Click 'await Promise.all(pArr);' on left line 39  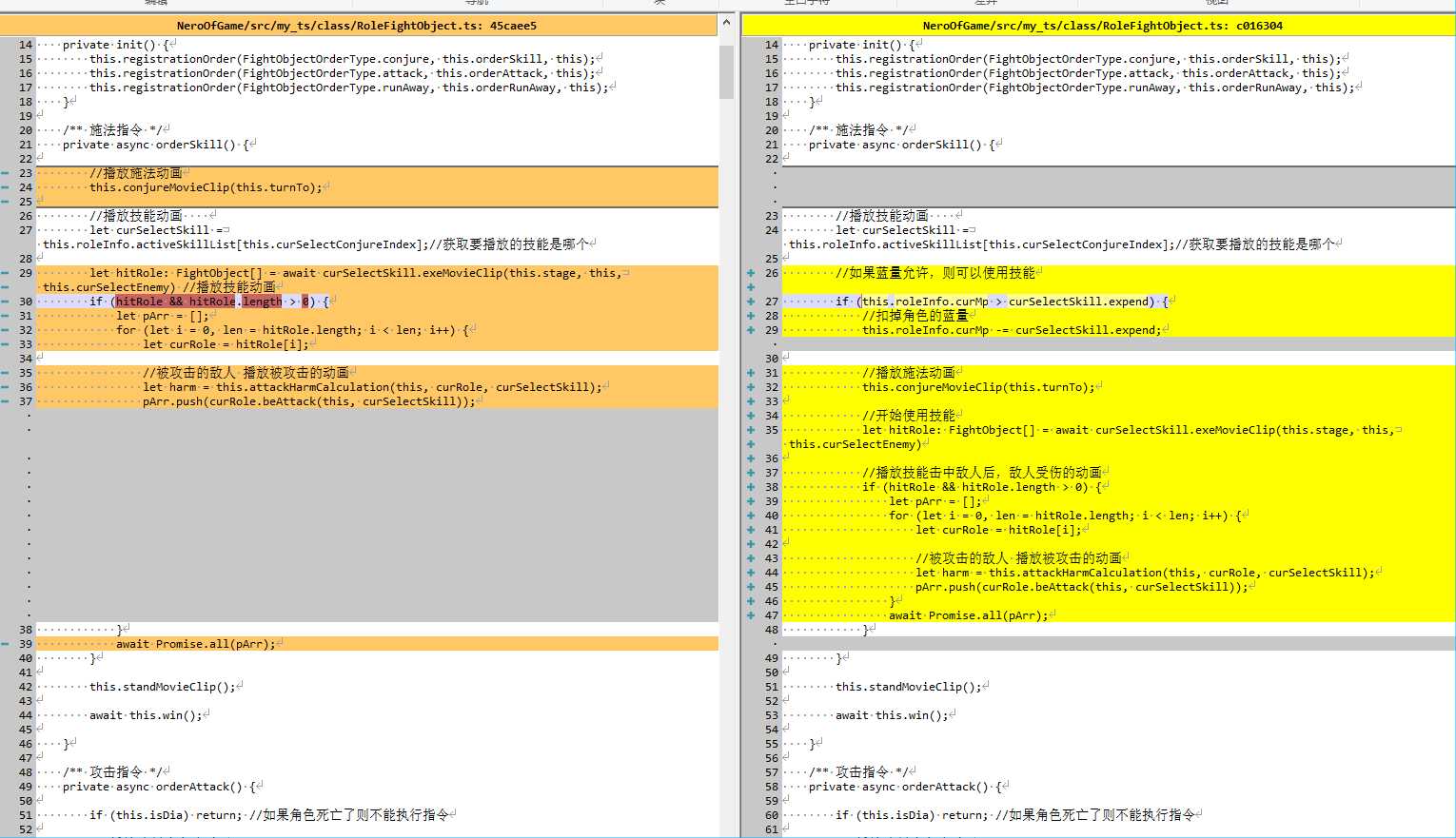tap(196, 644)
